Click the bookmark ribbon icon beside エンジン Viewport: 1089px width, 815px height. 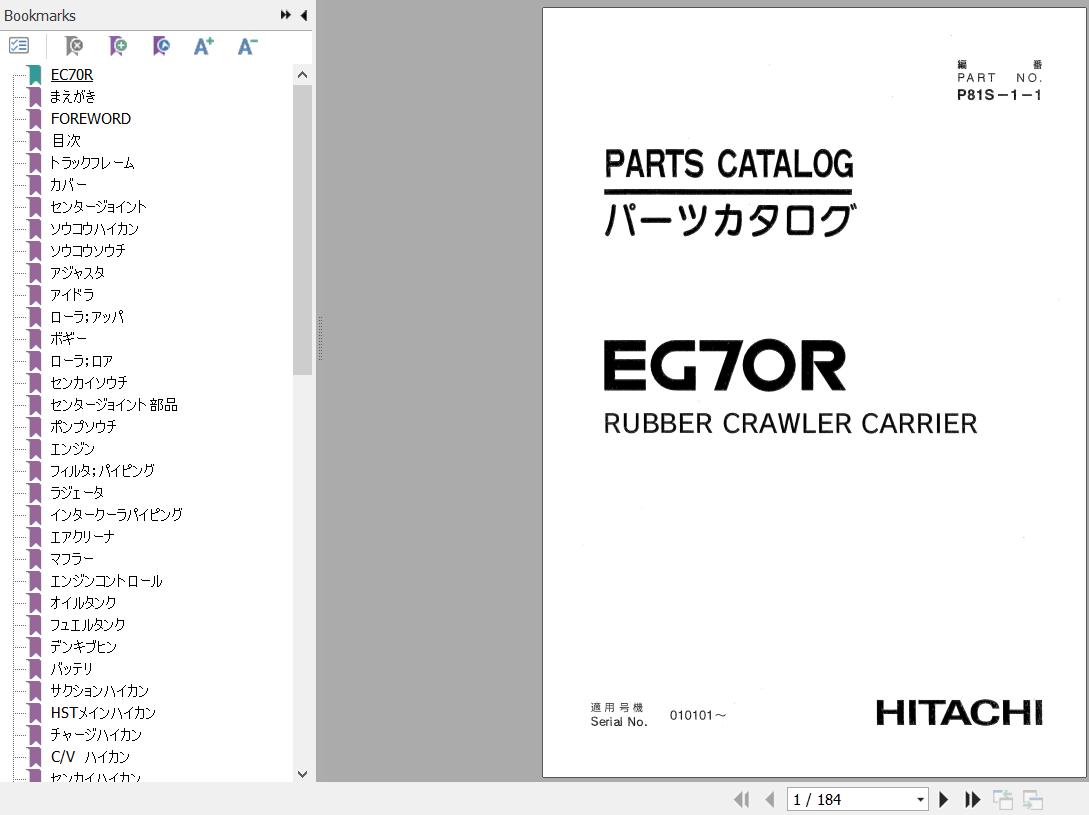coord(35,449)
